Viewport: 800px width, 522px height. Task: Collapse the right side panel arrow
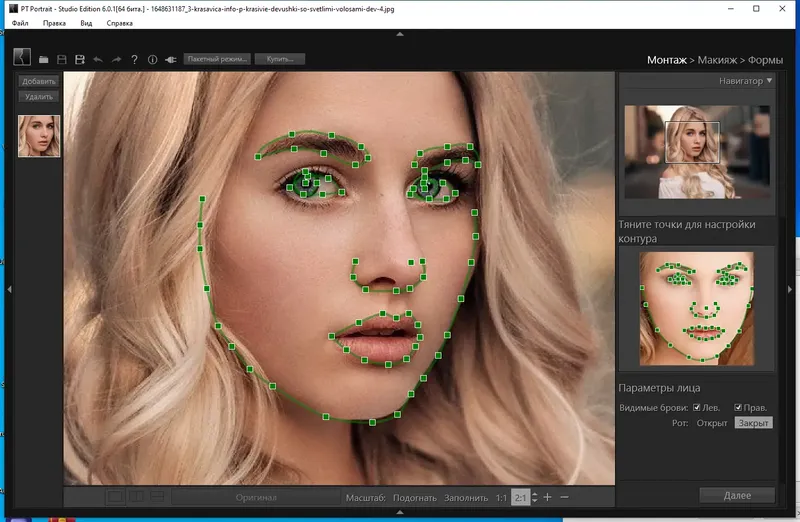coord(790,289)
